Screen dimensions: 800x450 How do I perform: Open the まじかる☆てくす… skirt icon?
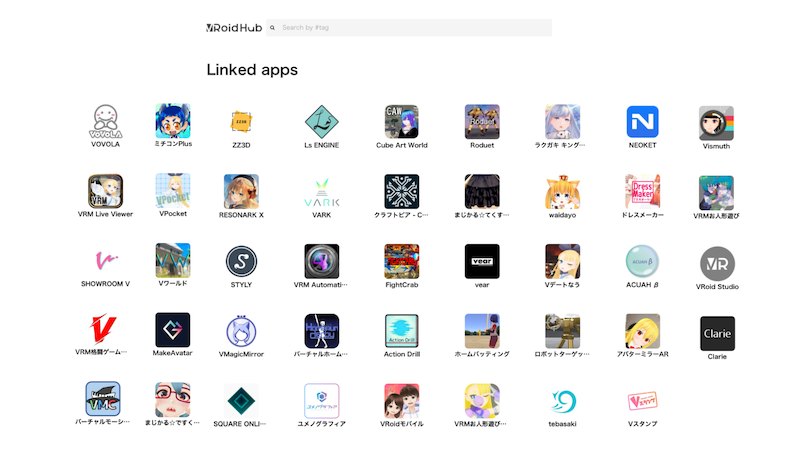point(482,191)
